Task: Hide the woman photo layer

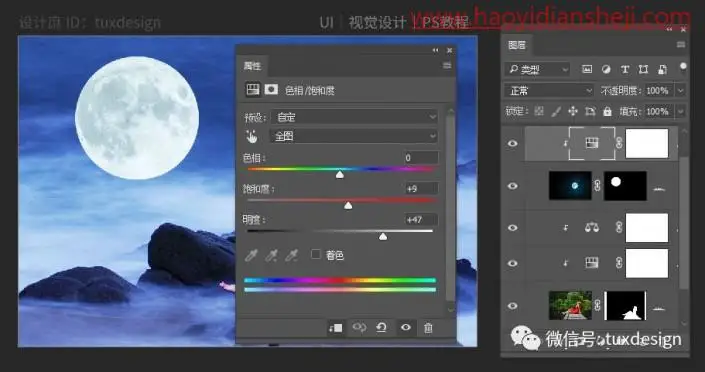Action: [x=512, y=306]
